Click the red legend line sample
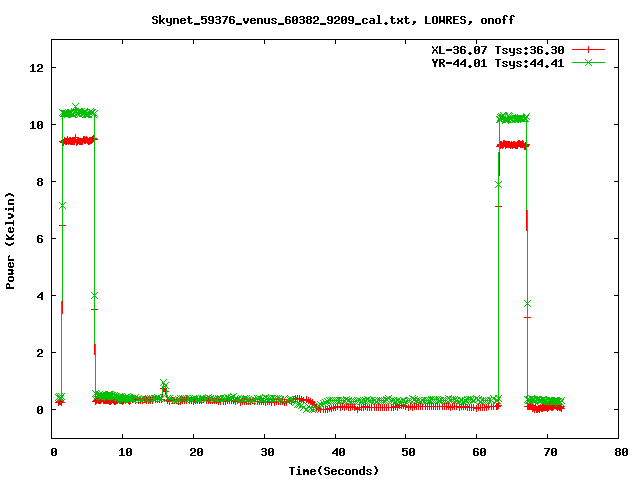 588,50
